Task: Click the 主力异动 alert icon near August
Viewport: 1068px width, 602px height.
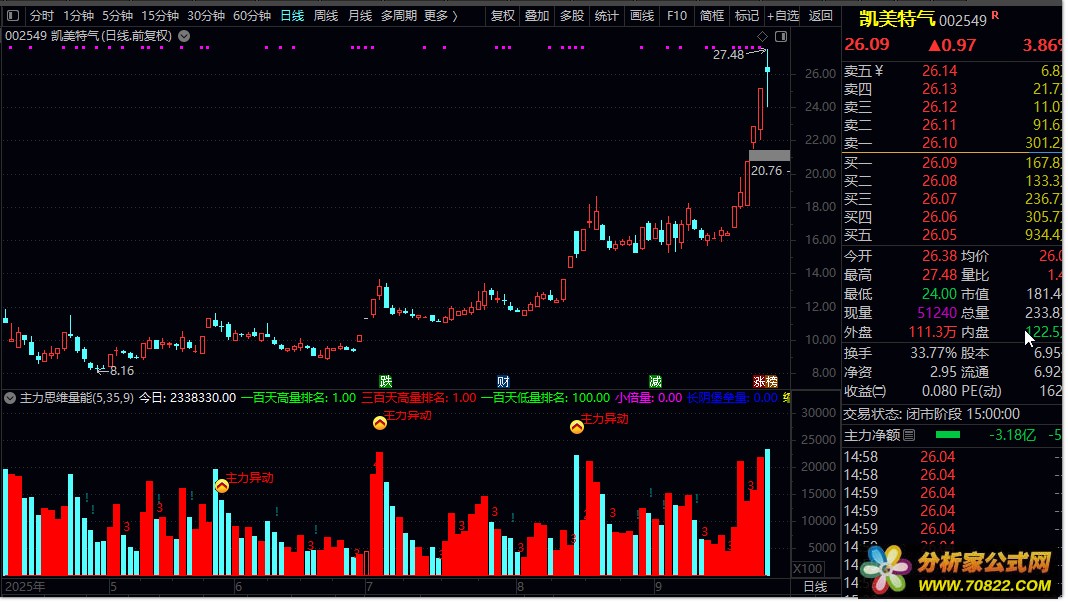Action: coord(577,427)
